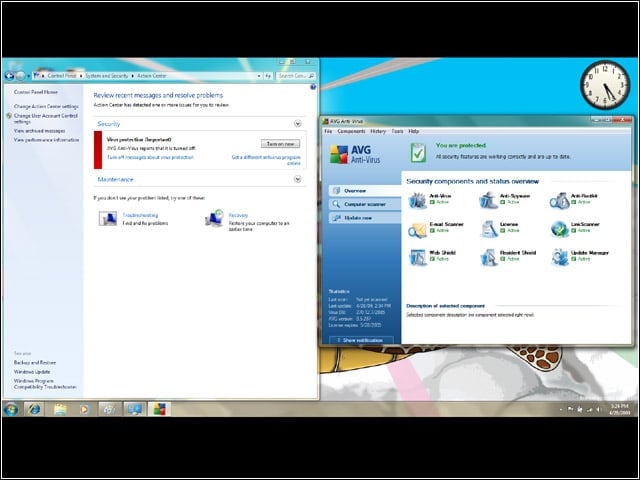Viewport: 640px width, 480px height.
Task: Open Change Action Center settings
Action: pos(46,106)
